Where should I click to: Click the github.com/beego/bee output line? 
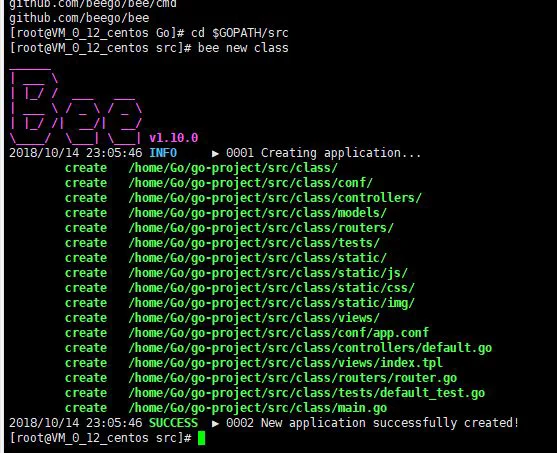[x=79, y=18]
